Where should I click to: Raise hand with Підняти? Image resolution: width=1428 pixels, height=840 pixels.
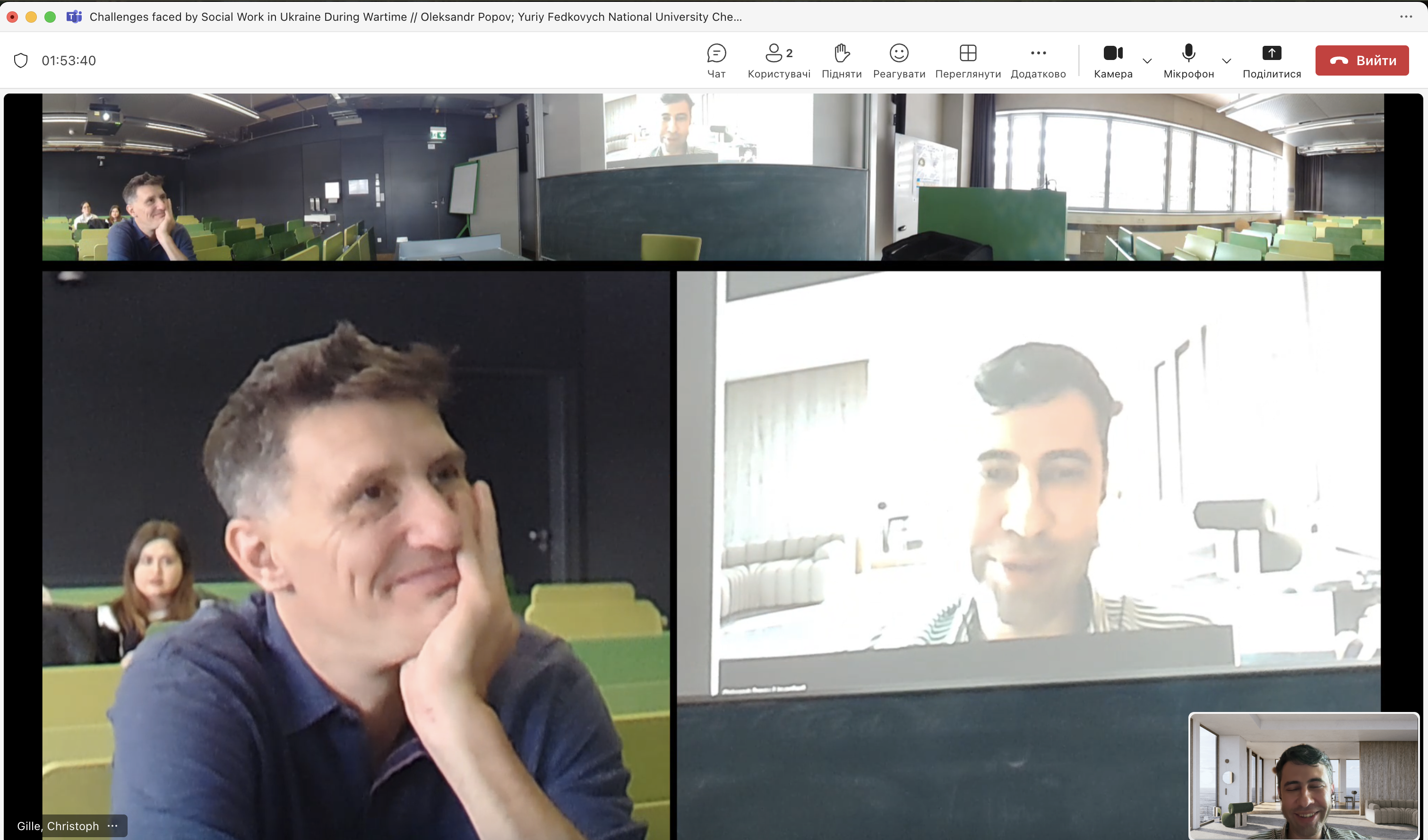842,61
